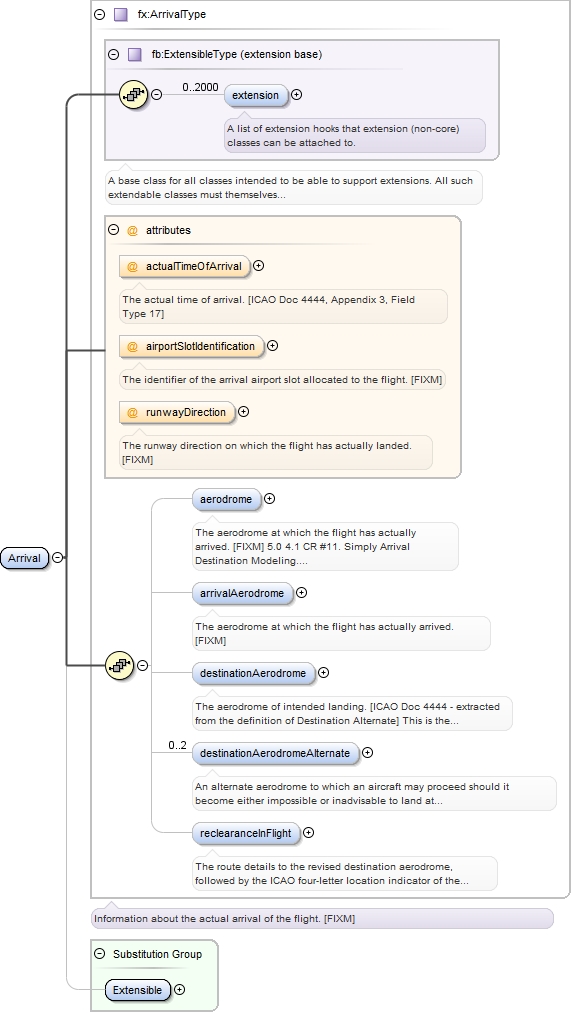Select the reclearanceInFlight element
Screen dimensions: 572x1013
tap(246, 833)
